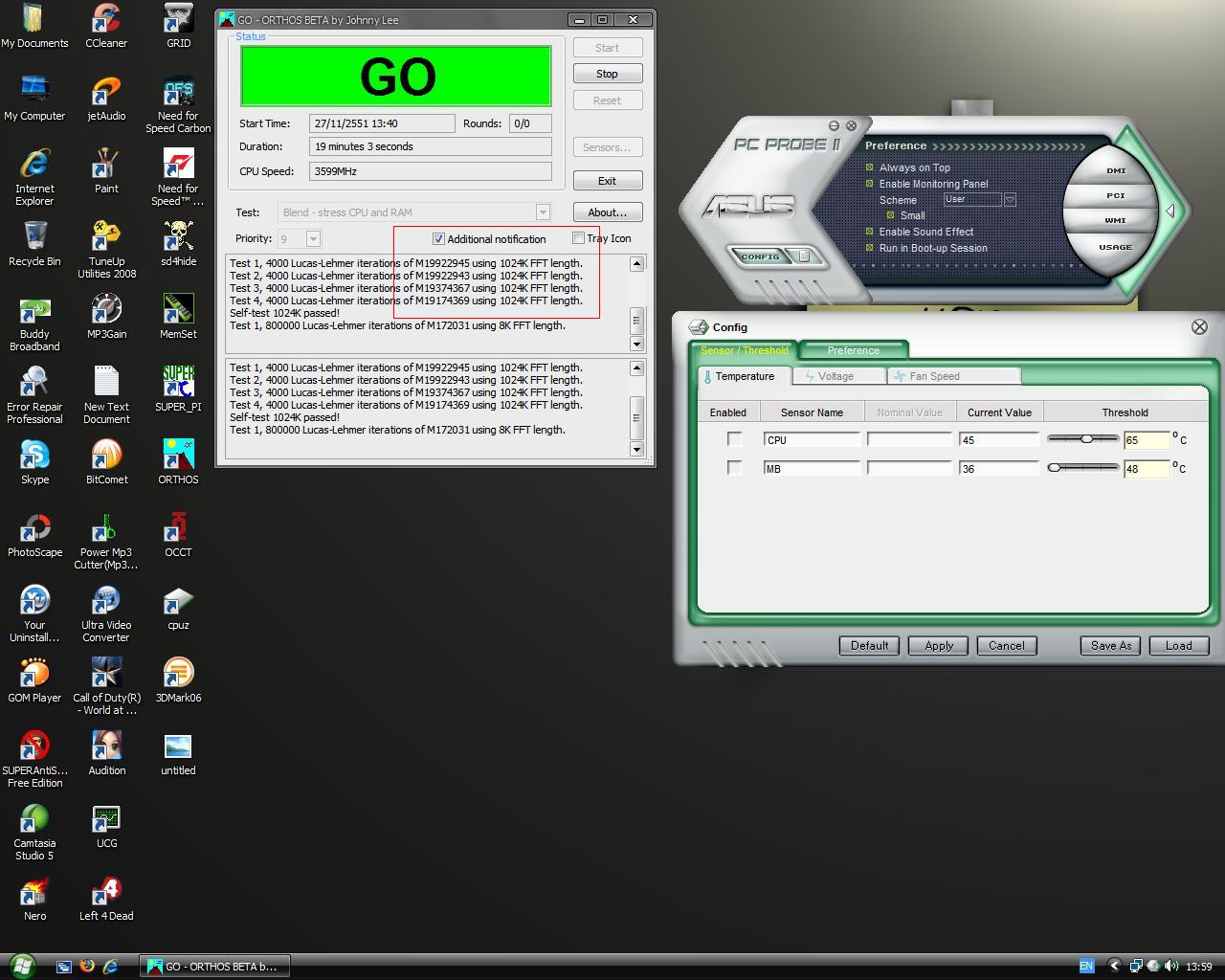Click the Show Desktop quick launch icon
This screenshot has height=980, width=1225.
(63, 966)
